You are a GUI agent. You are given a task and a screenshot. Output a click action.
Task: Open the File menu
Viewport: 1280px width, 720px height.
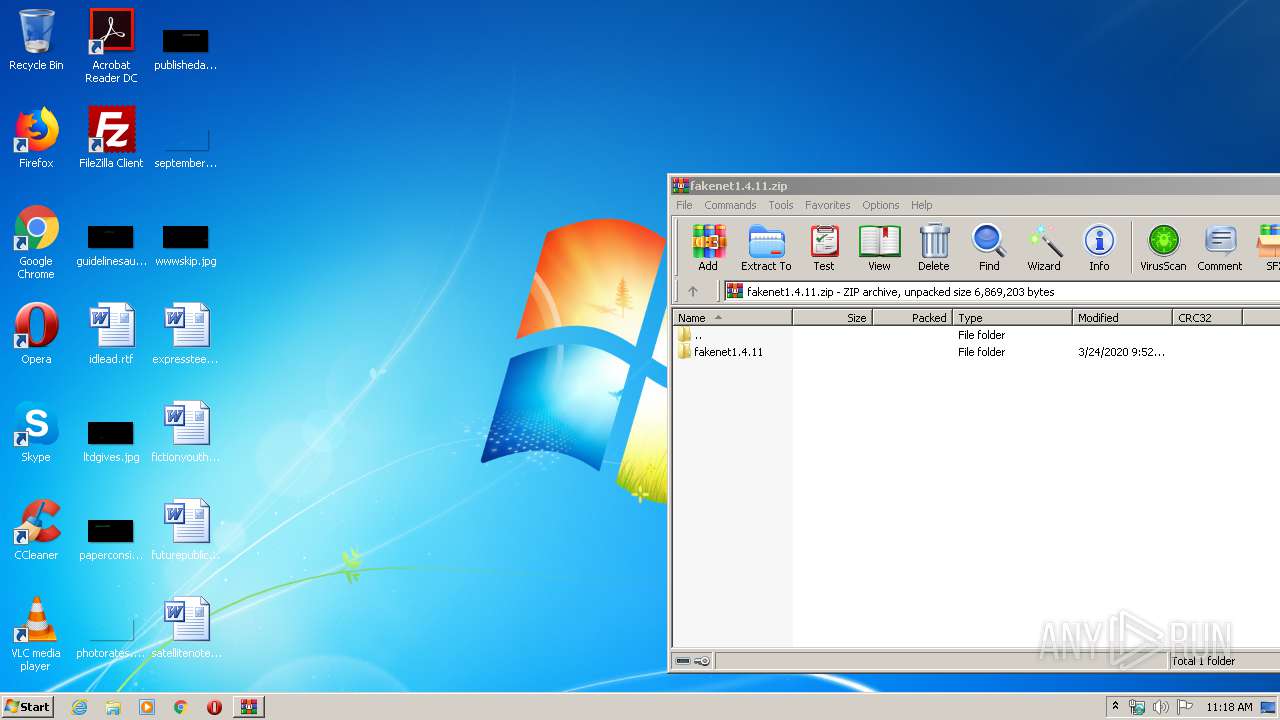pyautogui.click(x=684, y=205)
